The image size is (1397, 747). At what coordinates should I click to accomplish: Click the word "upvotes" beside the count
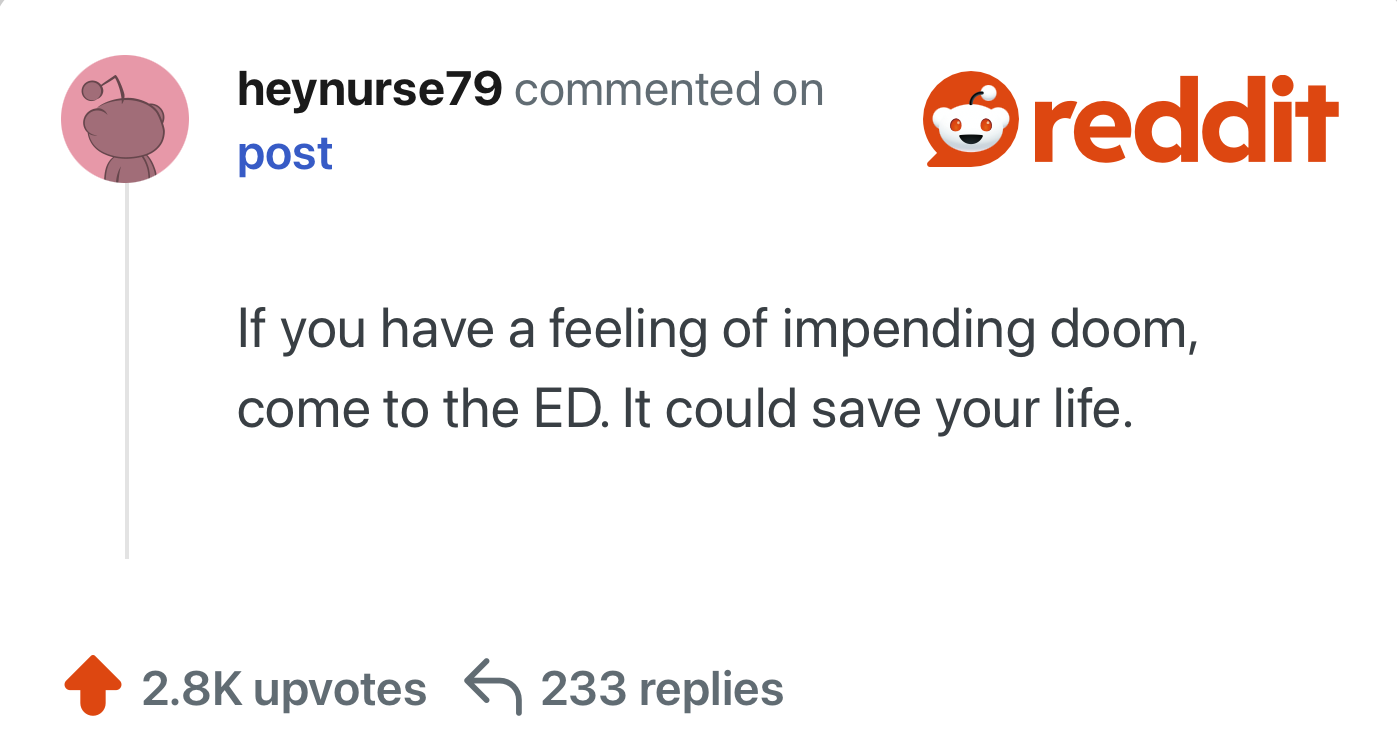(x=340, y=689)
